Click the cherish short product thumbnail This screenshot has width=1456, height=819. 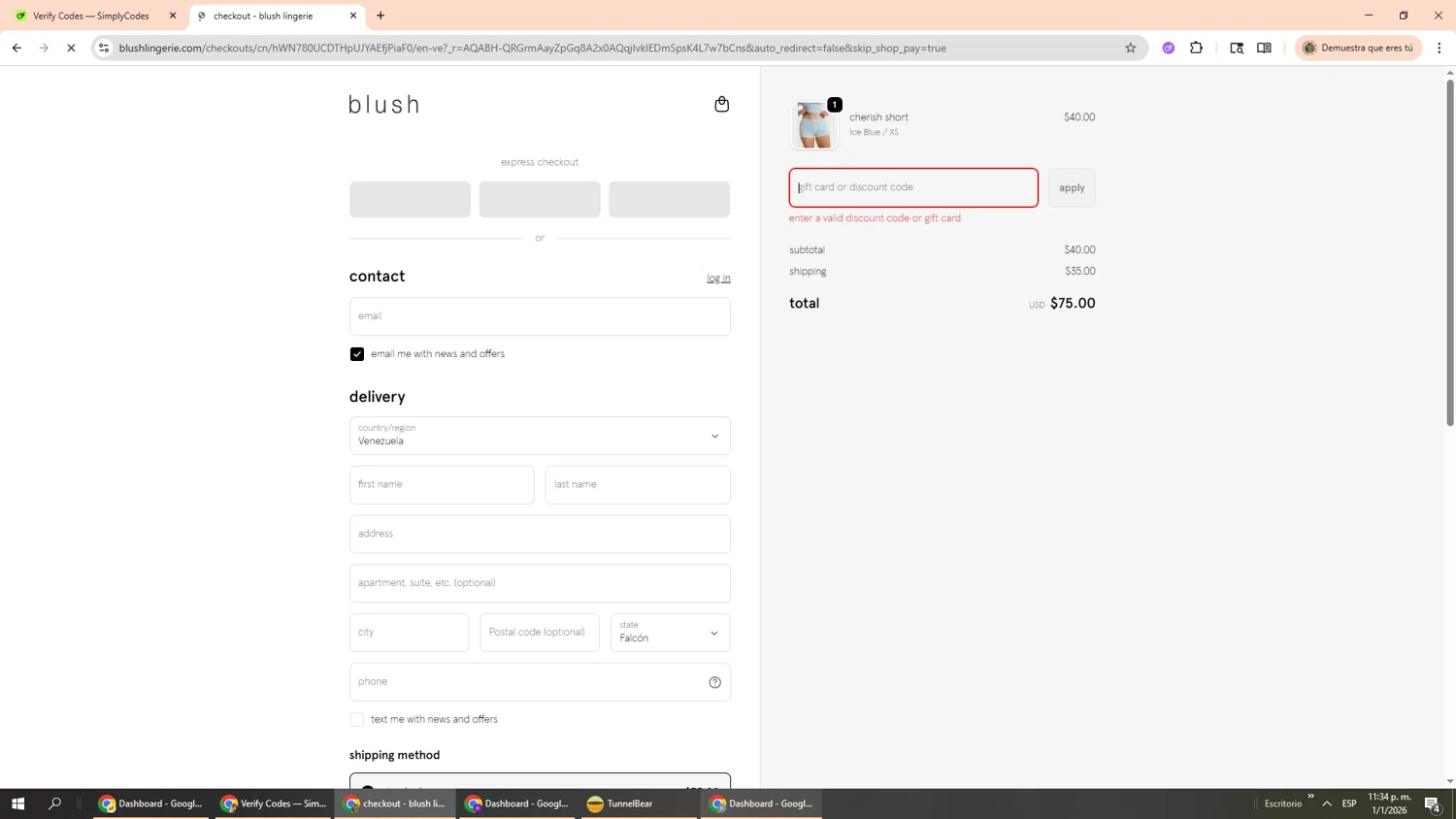pos(813,124)
